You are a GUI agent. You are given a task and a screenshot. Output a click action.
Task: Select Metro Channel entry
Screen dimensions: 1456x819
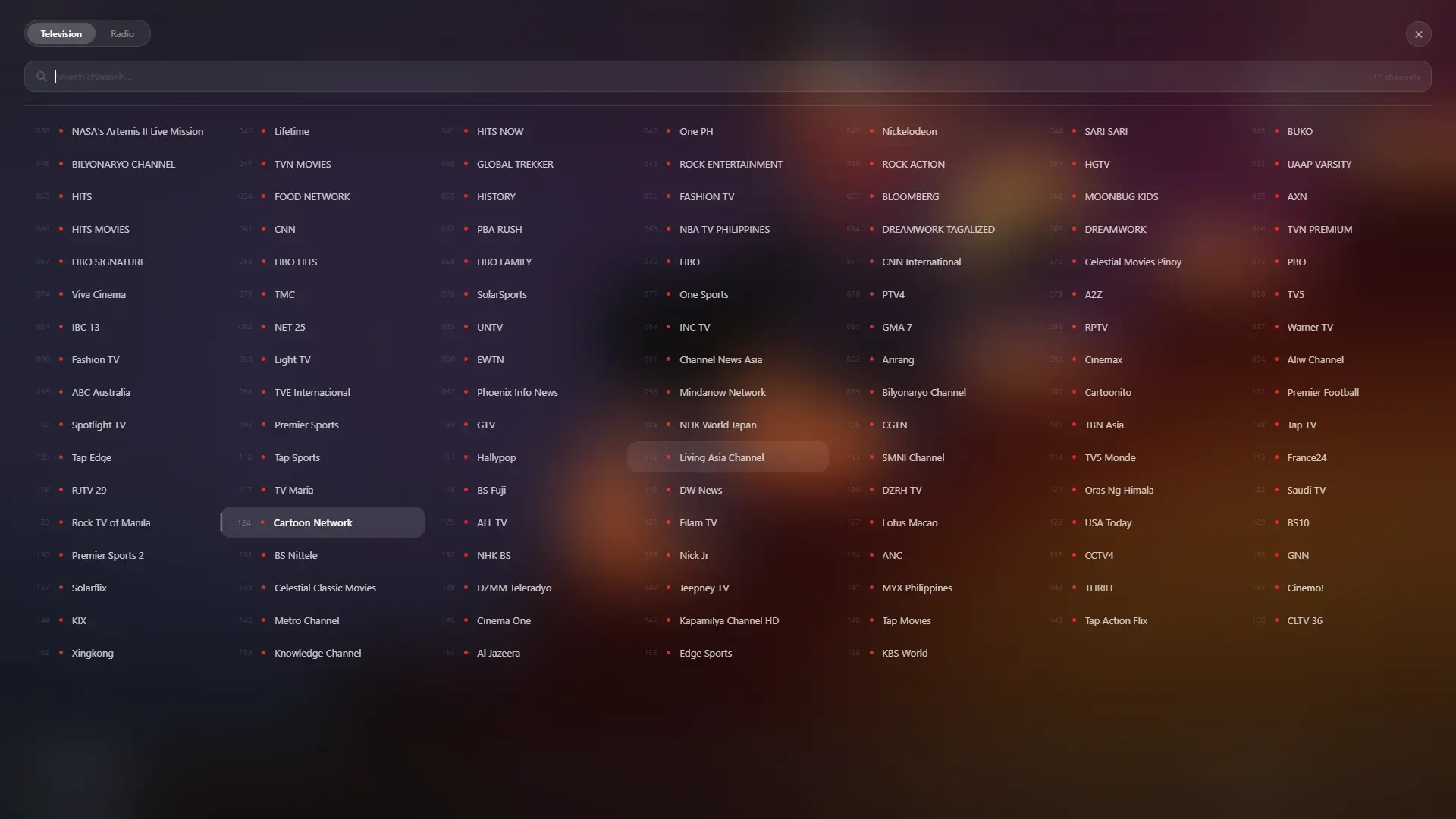point(322,620)
